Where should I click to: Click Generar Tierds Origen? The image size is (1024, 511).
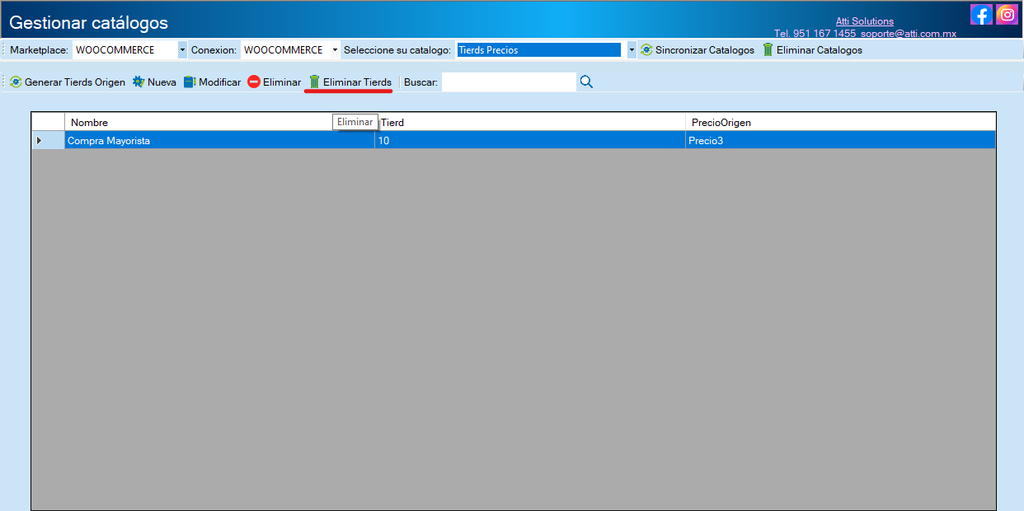(x=67, y=82)
